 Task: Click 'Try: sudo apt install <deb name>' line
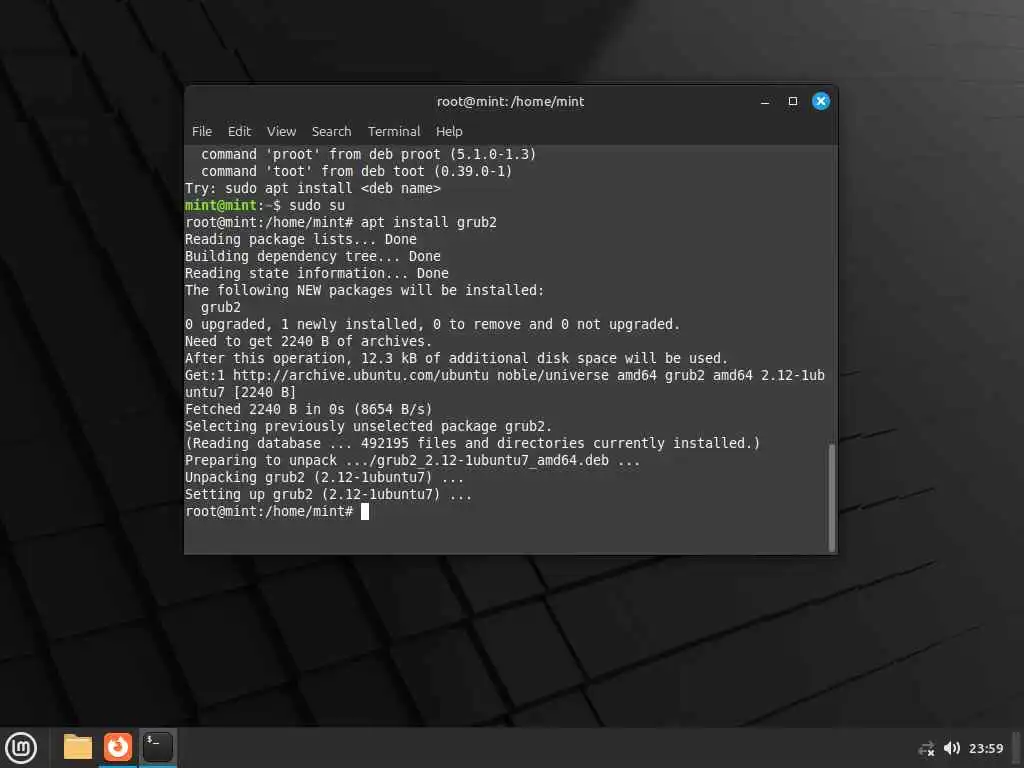[x=313, y=188]
